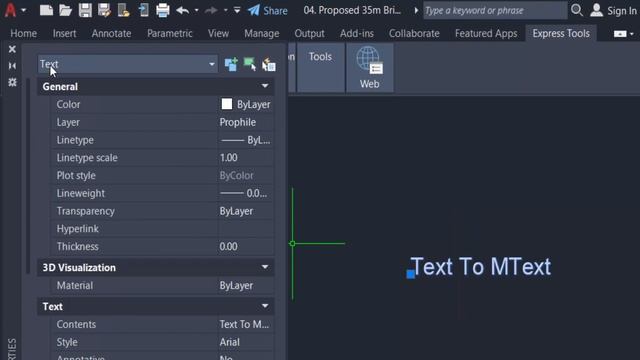640x360 pixels.
Task: Click the Material ByLayer value
Action: click(236, 285)
